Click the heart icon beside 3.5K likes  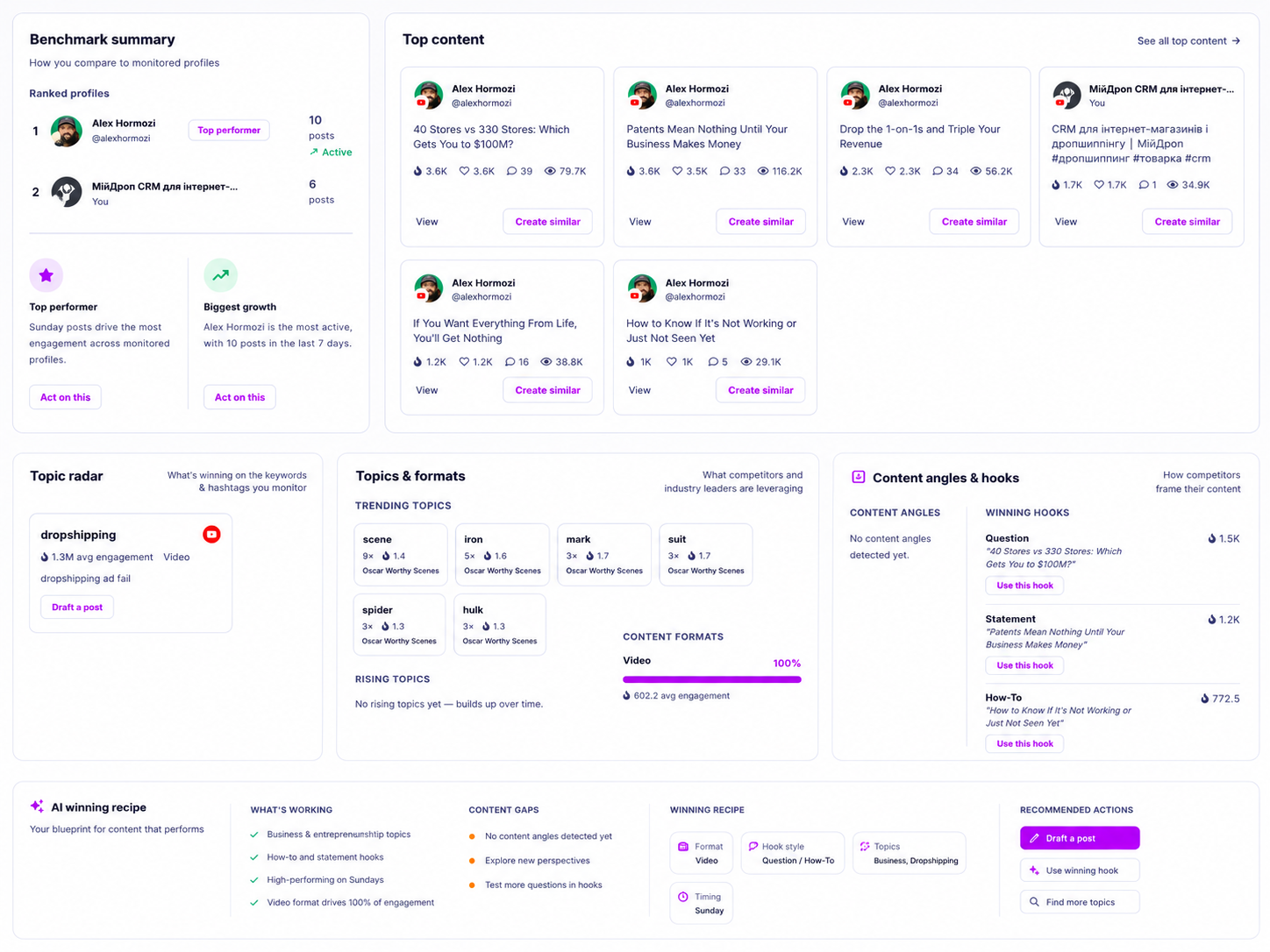click(x=677, y=171)
